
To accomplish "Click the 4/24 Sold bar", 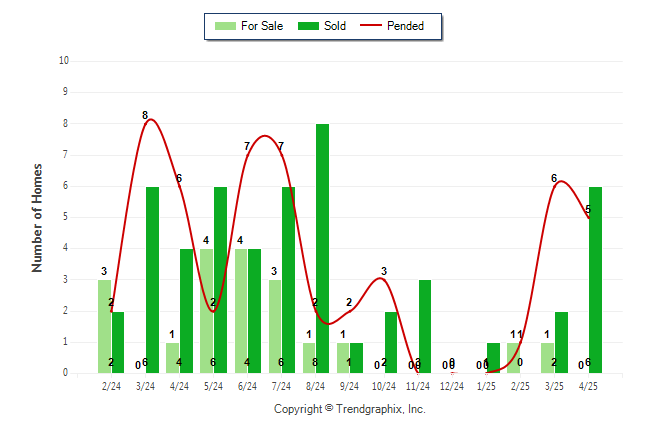I will [x=186, y=311].
